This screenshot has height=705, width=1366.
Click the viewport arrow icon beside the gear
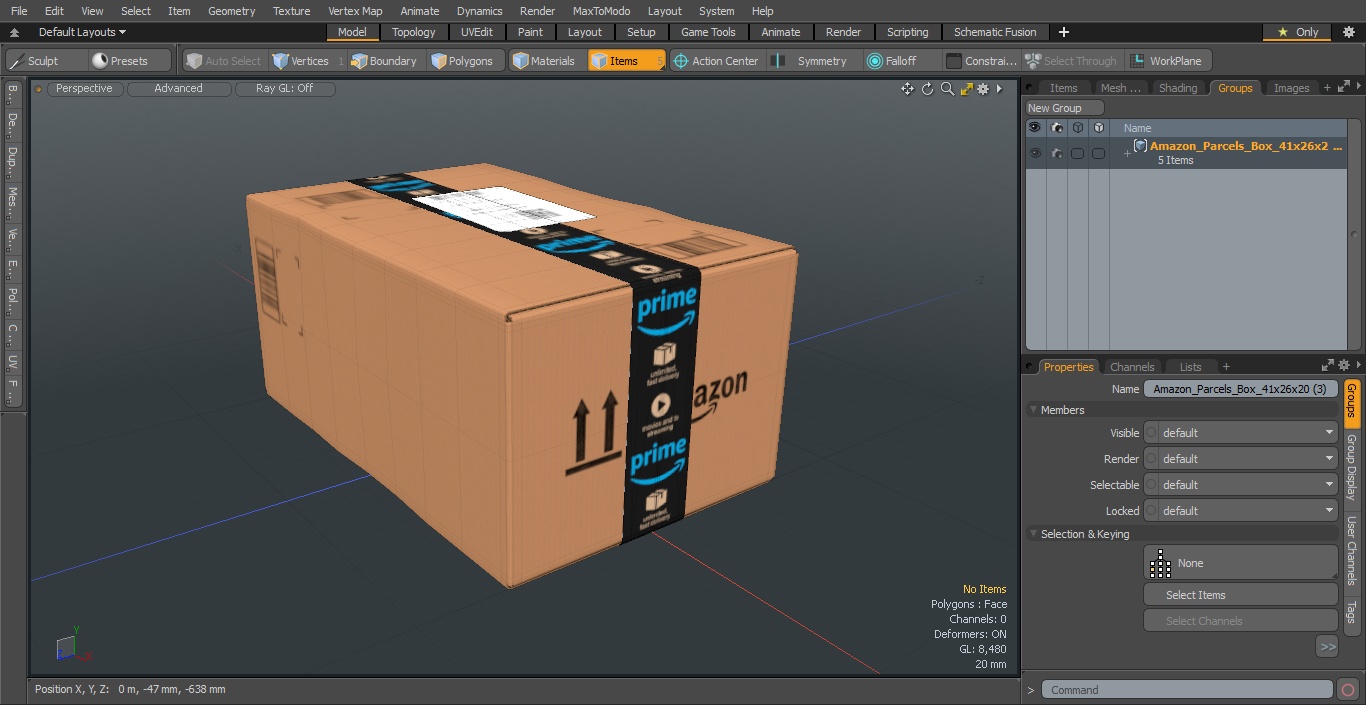point(999,89)
